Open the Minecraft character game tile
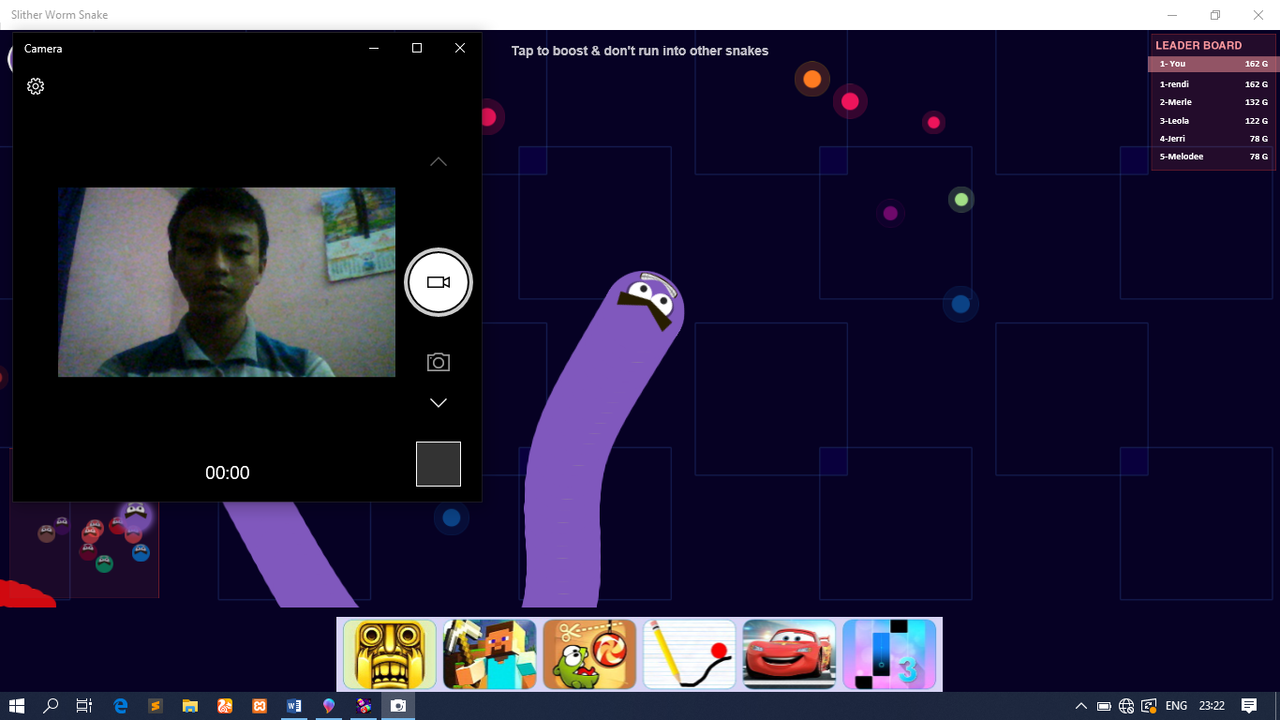 pos(490,654)
